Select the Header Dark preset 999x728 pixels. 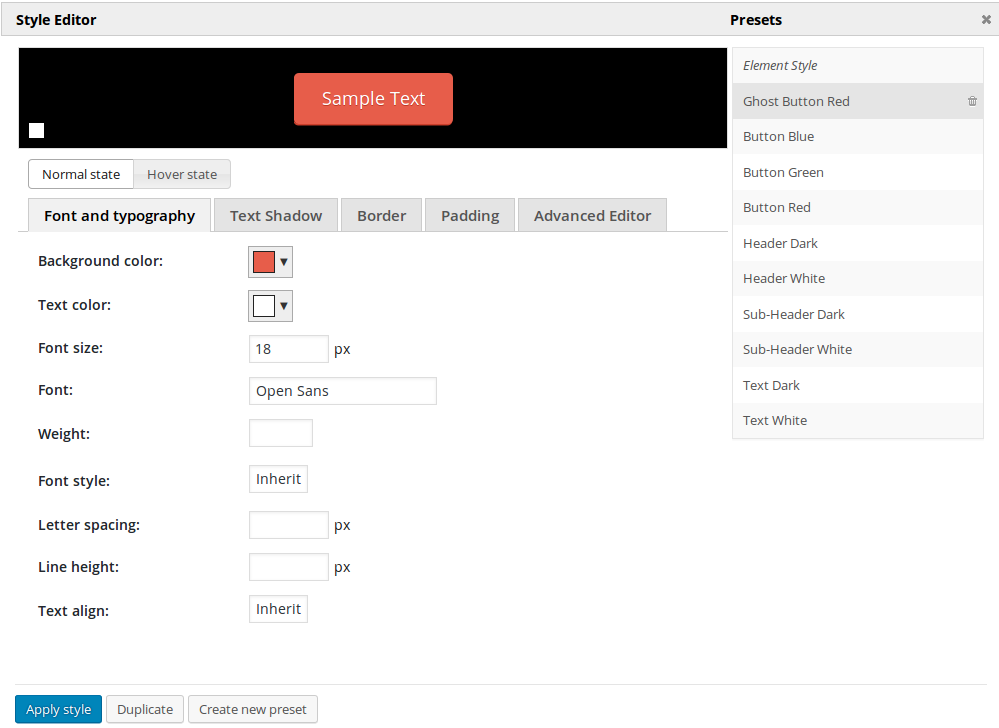(780, 243)
